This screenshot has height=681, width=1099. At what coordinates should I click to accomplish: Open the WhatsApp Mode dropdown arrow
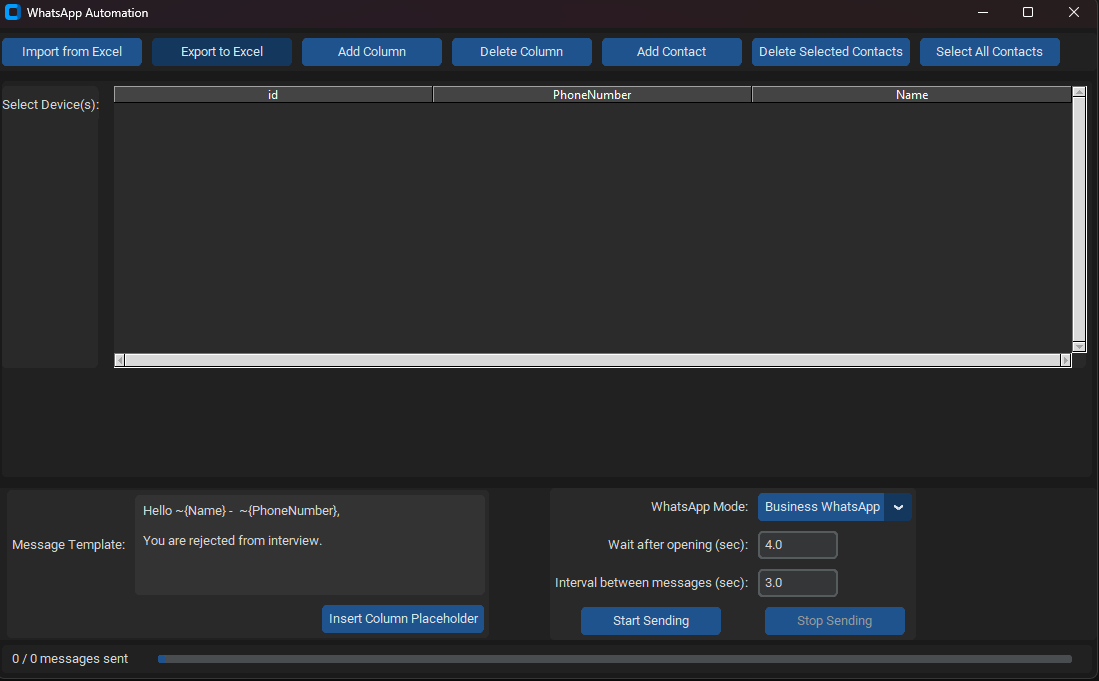coord(898,507)
